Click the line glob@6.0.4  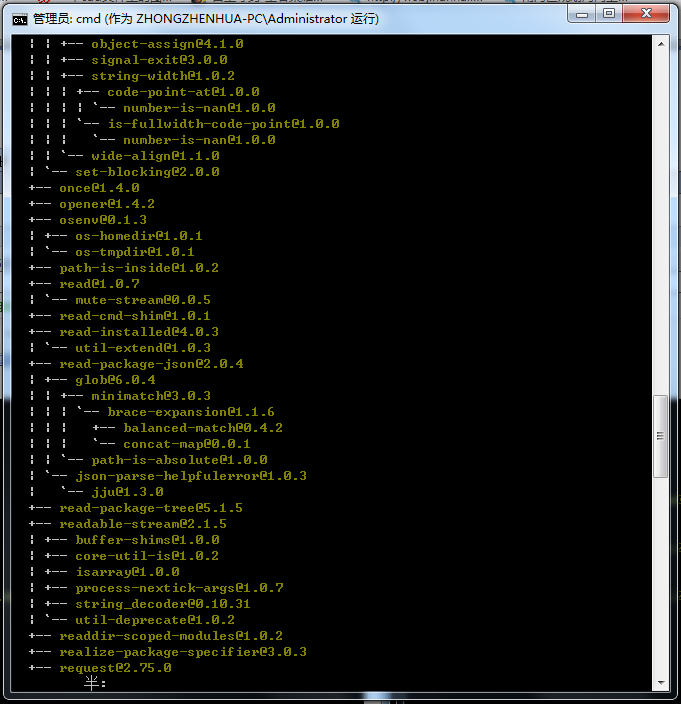click(x=115, y=380)
